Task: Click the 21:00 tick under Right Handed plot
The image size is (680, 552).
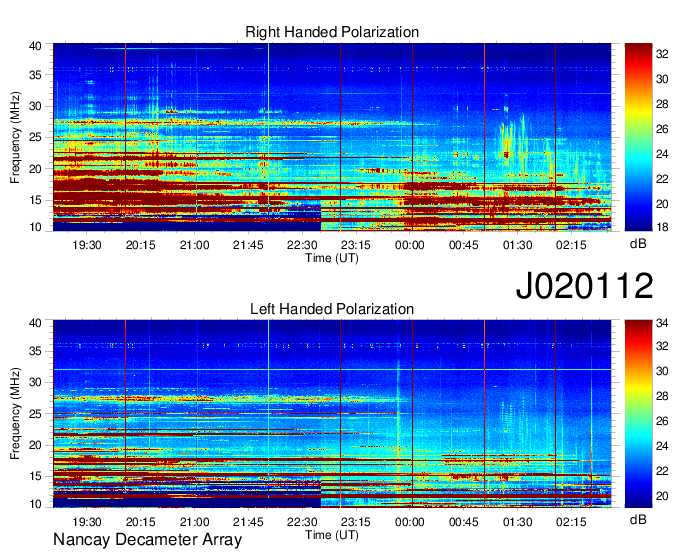Action: pos(194,245)
